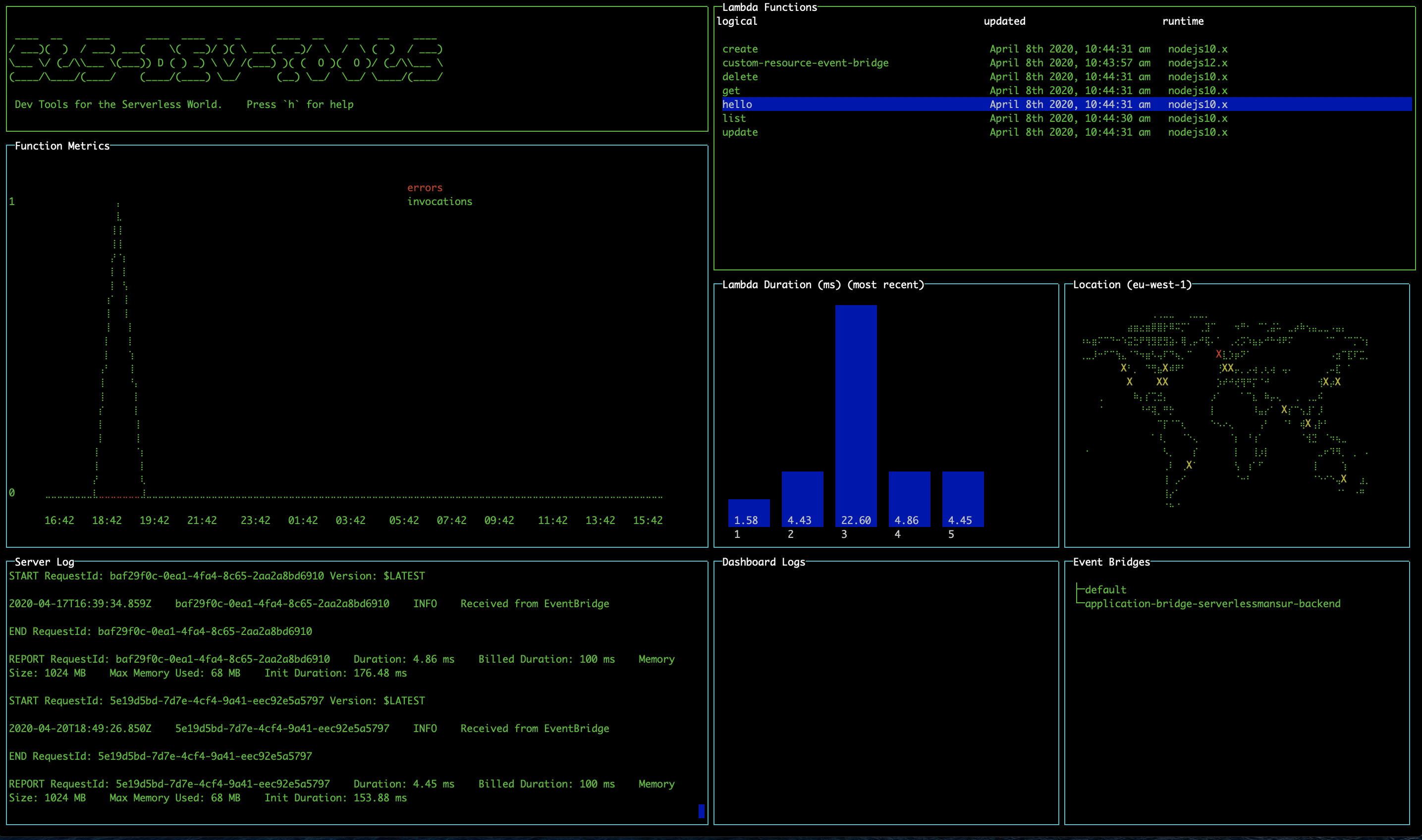
Task: Click the 18:42 time axis label
Action: pos(107,520)
